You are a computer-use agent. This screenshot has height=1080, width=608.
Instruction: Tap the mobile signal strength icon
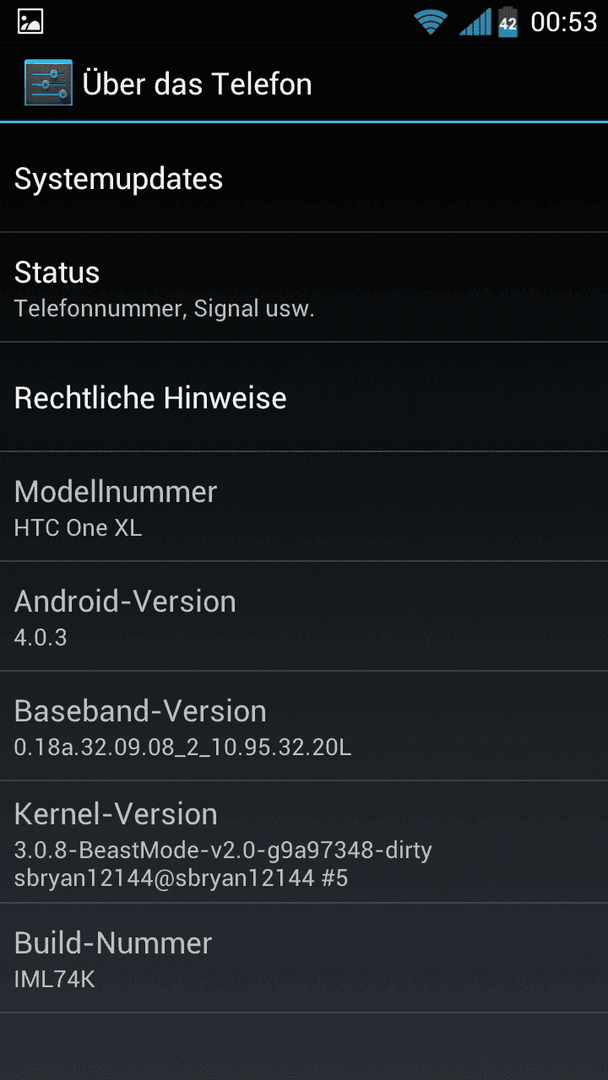click(x=475, y=21)
